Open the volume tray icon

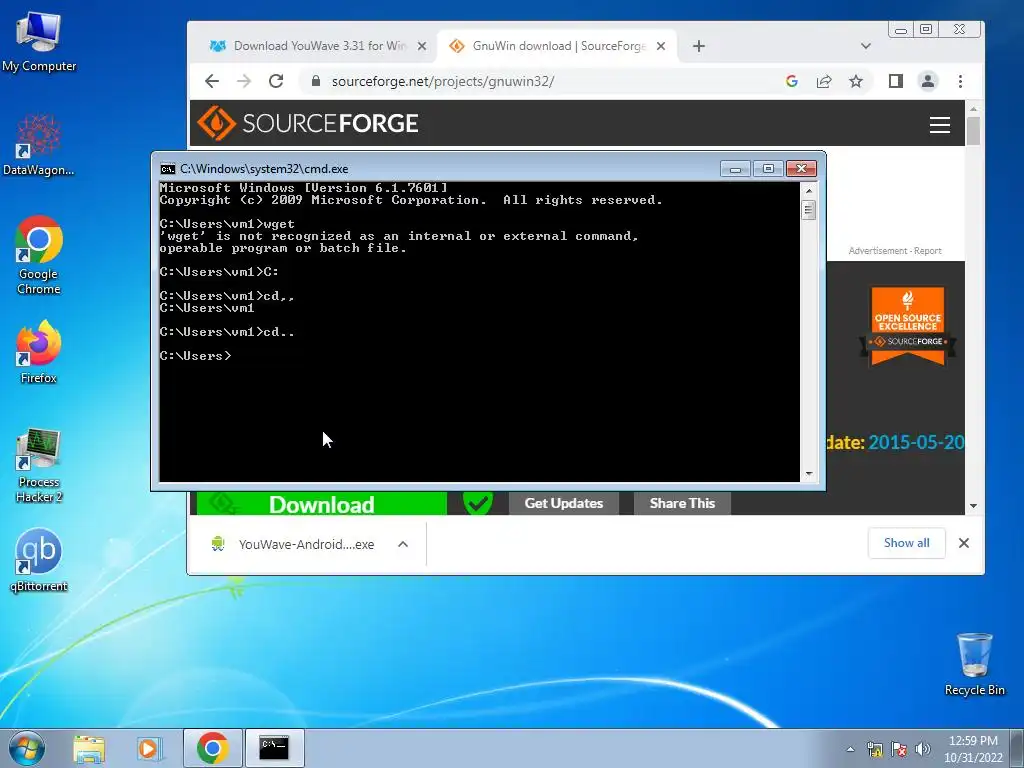tap(923, 749)
